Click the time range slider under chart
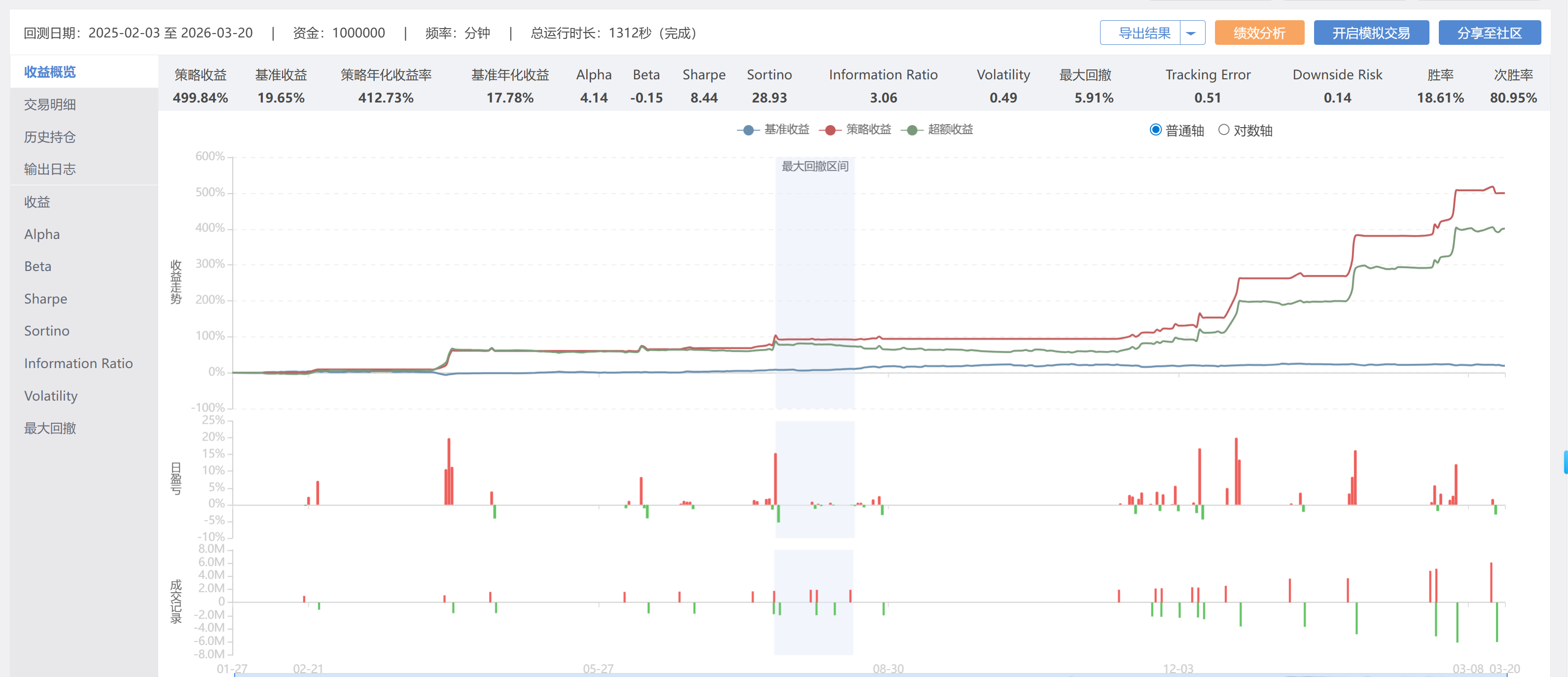1568x677 pixels. click(869, 674)
